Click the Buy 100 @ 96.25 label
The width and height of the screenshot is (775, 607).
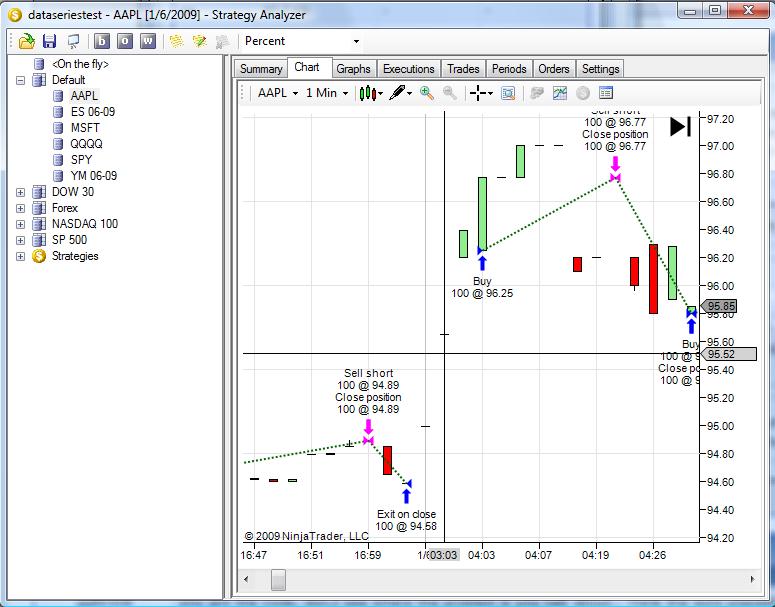[482, 287]
